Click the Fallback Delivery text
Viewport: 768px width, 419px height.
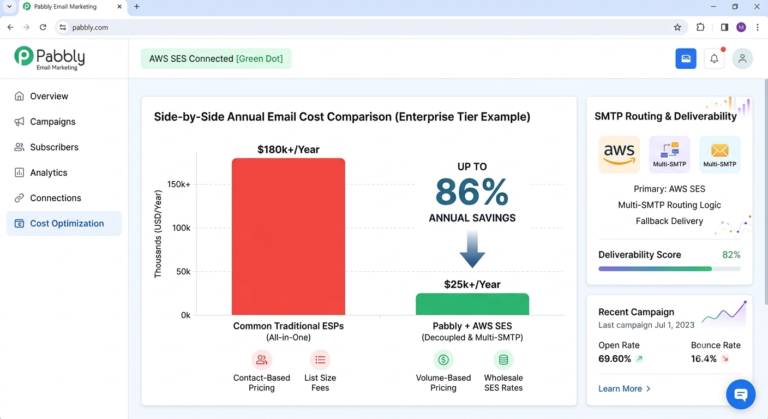(x=669, y=221)
